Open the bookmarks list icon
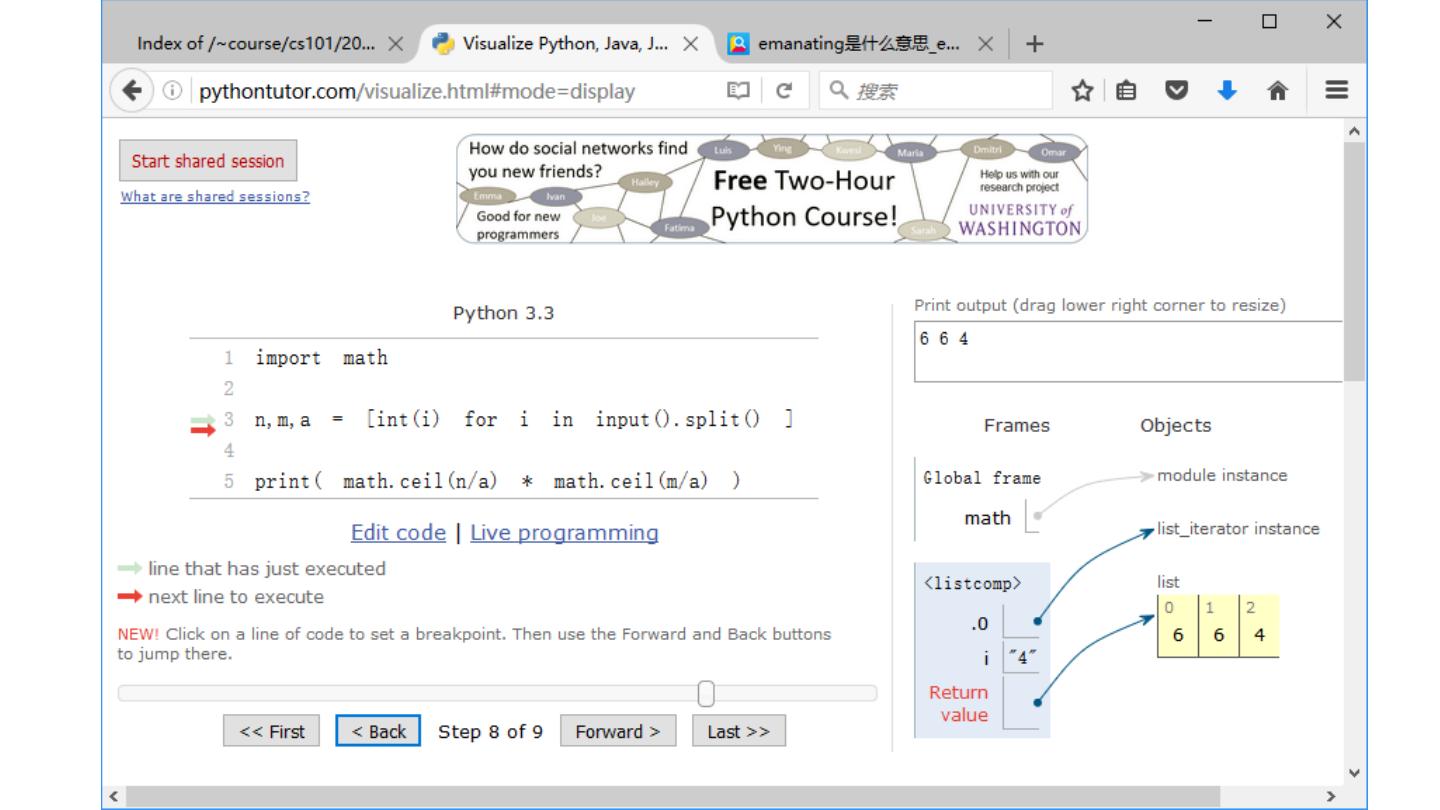 pos(1126,91)
